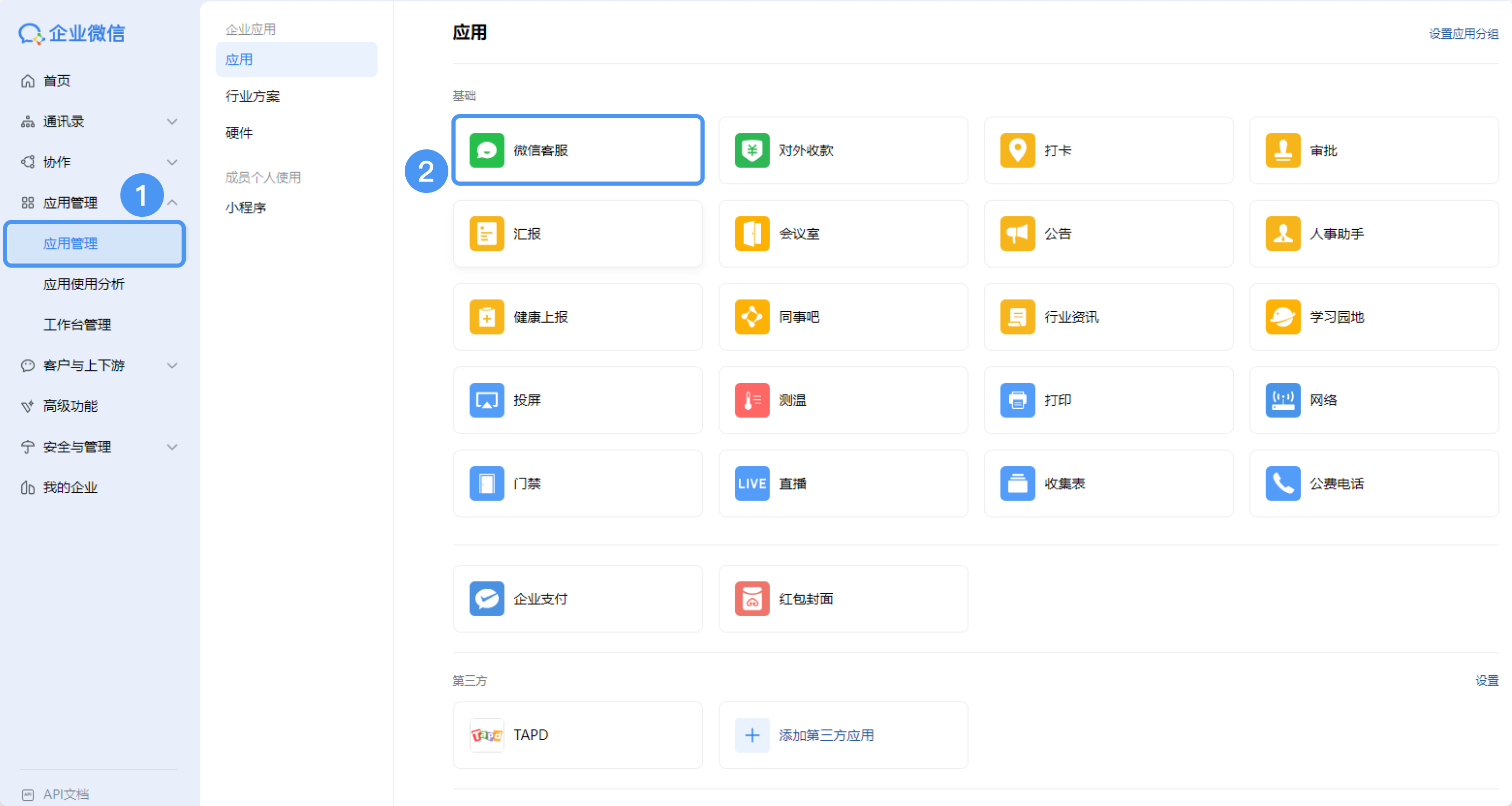This screenshot has height=806, width=1512.
Task: Expand the 通讯录 sidebar section
Action: pyautogui.click(x=172, y=121)
